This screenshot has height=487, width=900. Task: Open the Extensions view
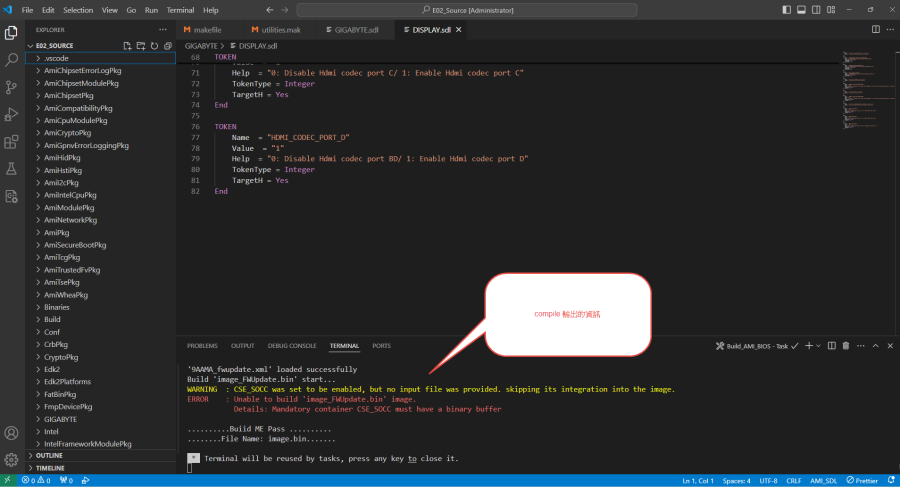[11, 141]
